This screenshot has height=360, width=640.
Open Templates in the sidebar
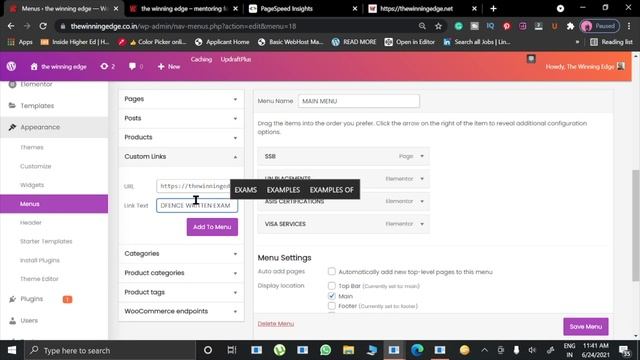pyautogui.click(x=37, y=106)
